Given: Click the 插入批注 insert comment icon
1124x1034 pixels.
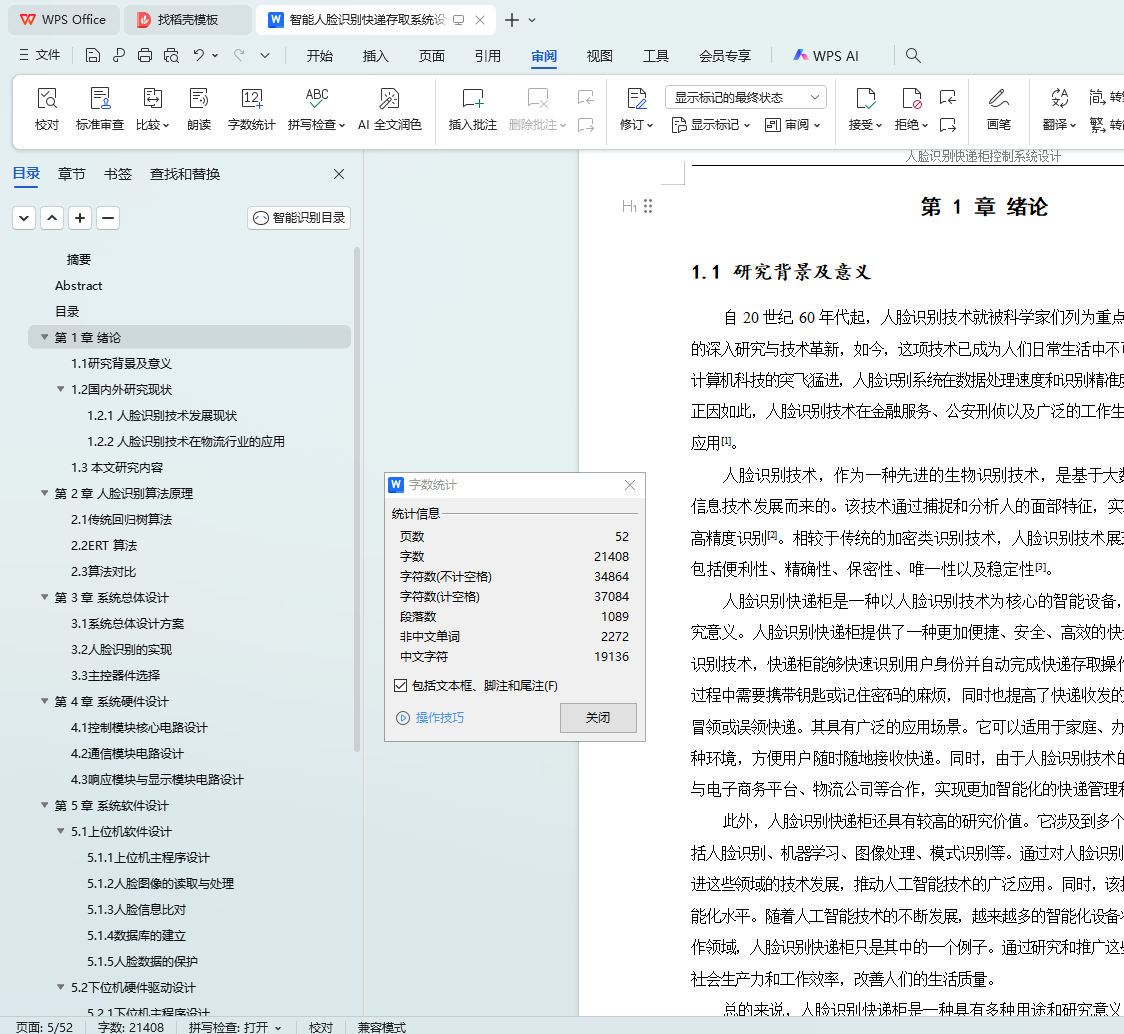Looking at the screenshot, I should (472, 99).
